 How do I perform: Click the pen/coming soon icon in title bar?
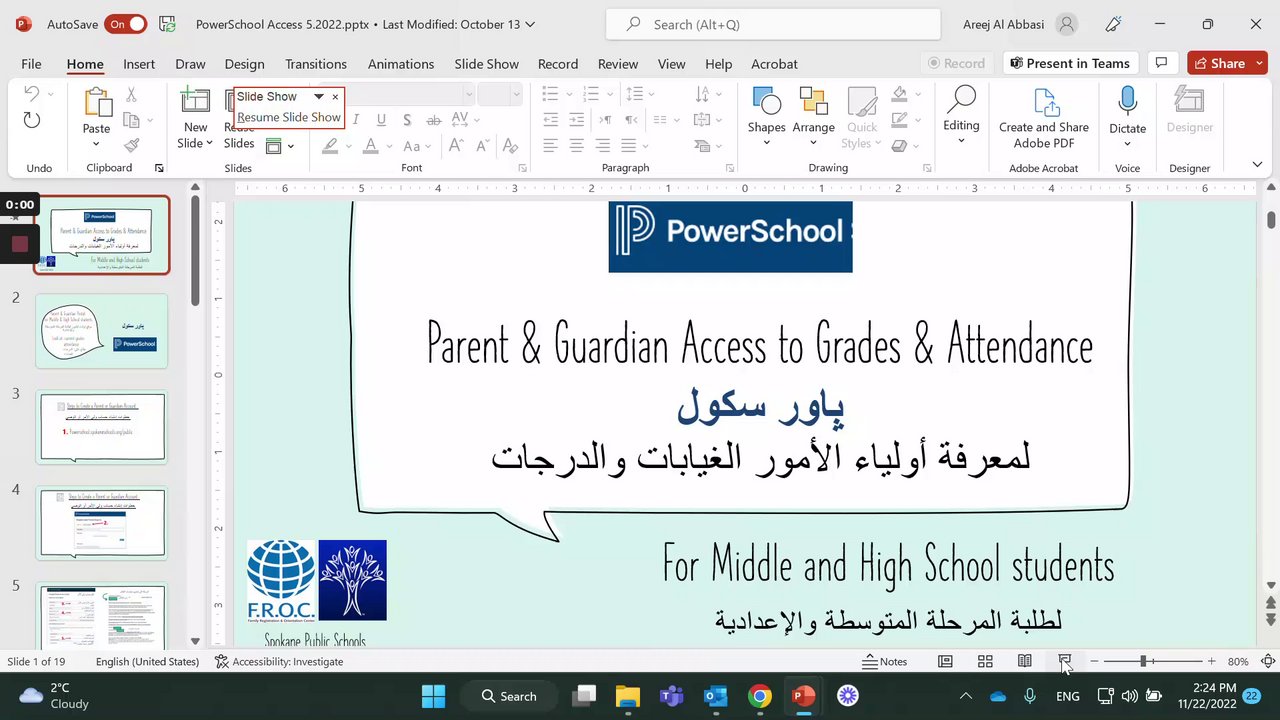[x=1114, y=24]
